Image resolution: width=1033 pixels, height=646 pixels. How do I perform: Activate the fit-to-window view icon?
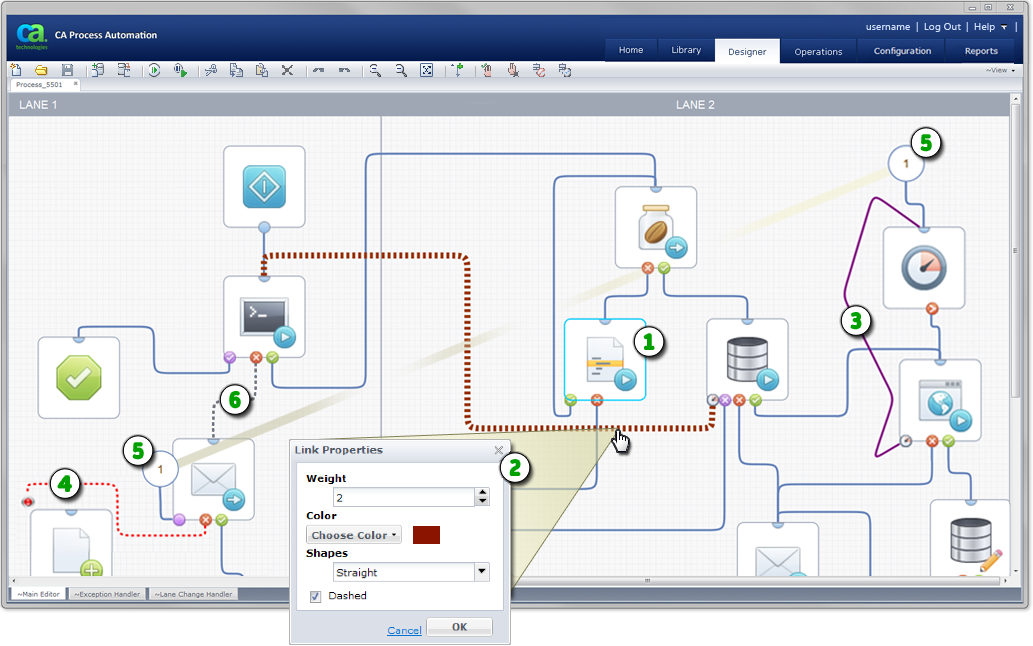tap(426, 69)
